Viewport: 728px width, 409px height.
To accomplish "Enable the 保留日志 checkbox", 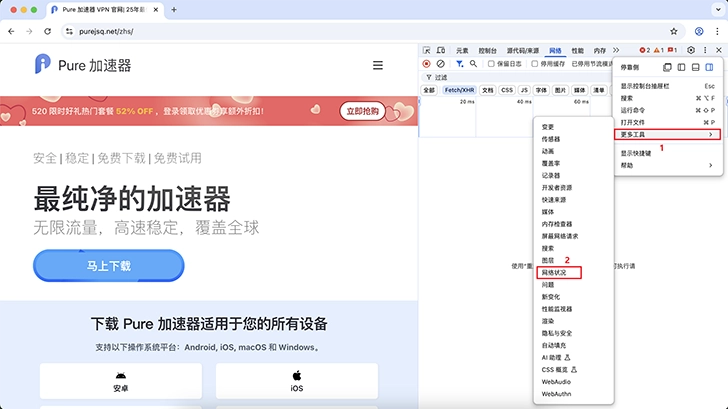I will (x=492, y=64).
